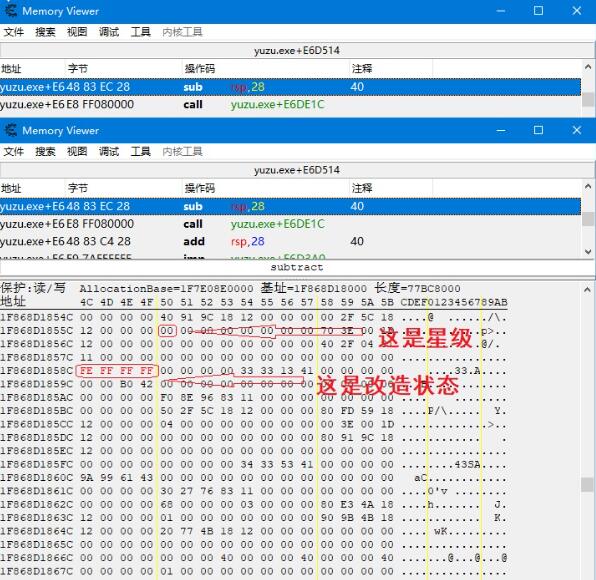Image resolution: width=596 pixels, height=580 pixels.
Task: Click hex address 1F868D1867C
Action: (36, 571)
